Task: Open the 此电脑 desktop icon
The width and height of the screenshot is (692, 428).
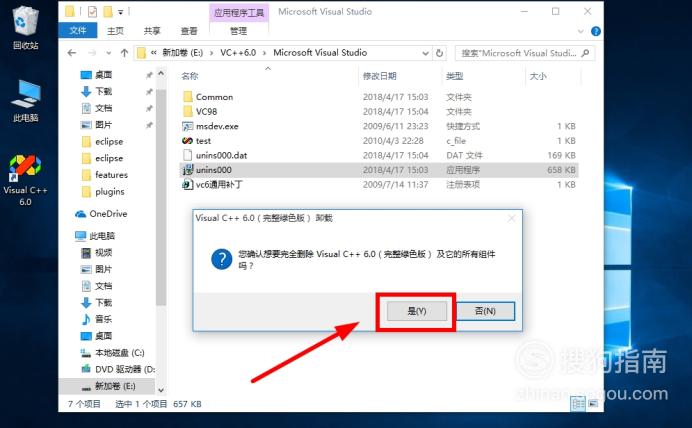Action: (x=26, y=101)
